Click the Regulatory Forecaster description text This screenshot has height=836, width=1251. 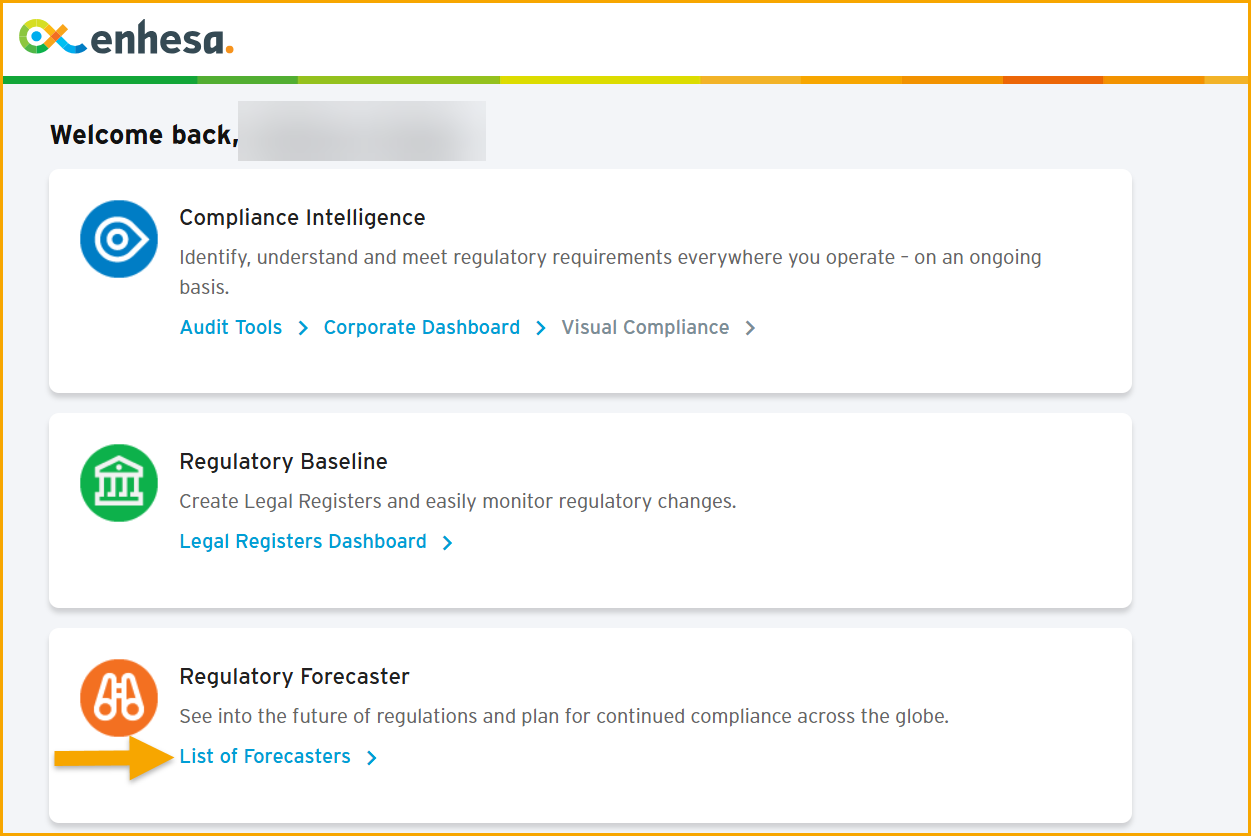(x=564, y=716)
